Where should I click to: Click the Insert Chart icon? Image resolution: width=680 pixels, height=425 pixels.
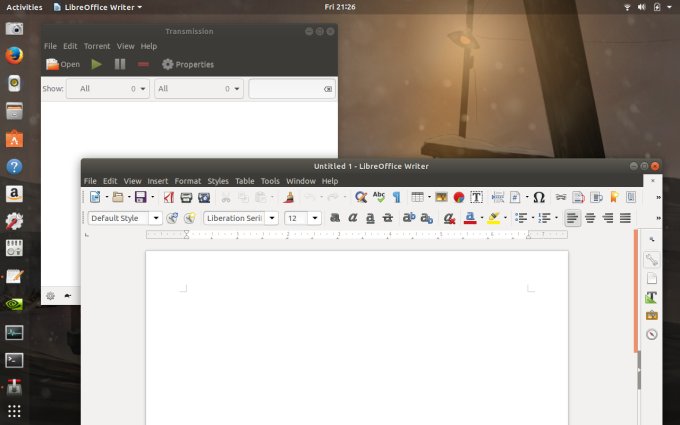(x=459, y=197)
